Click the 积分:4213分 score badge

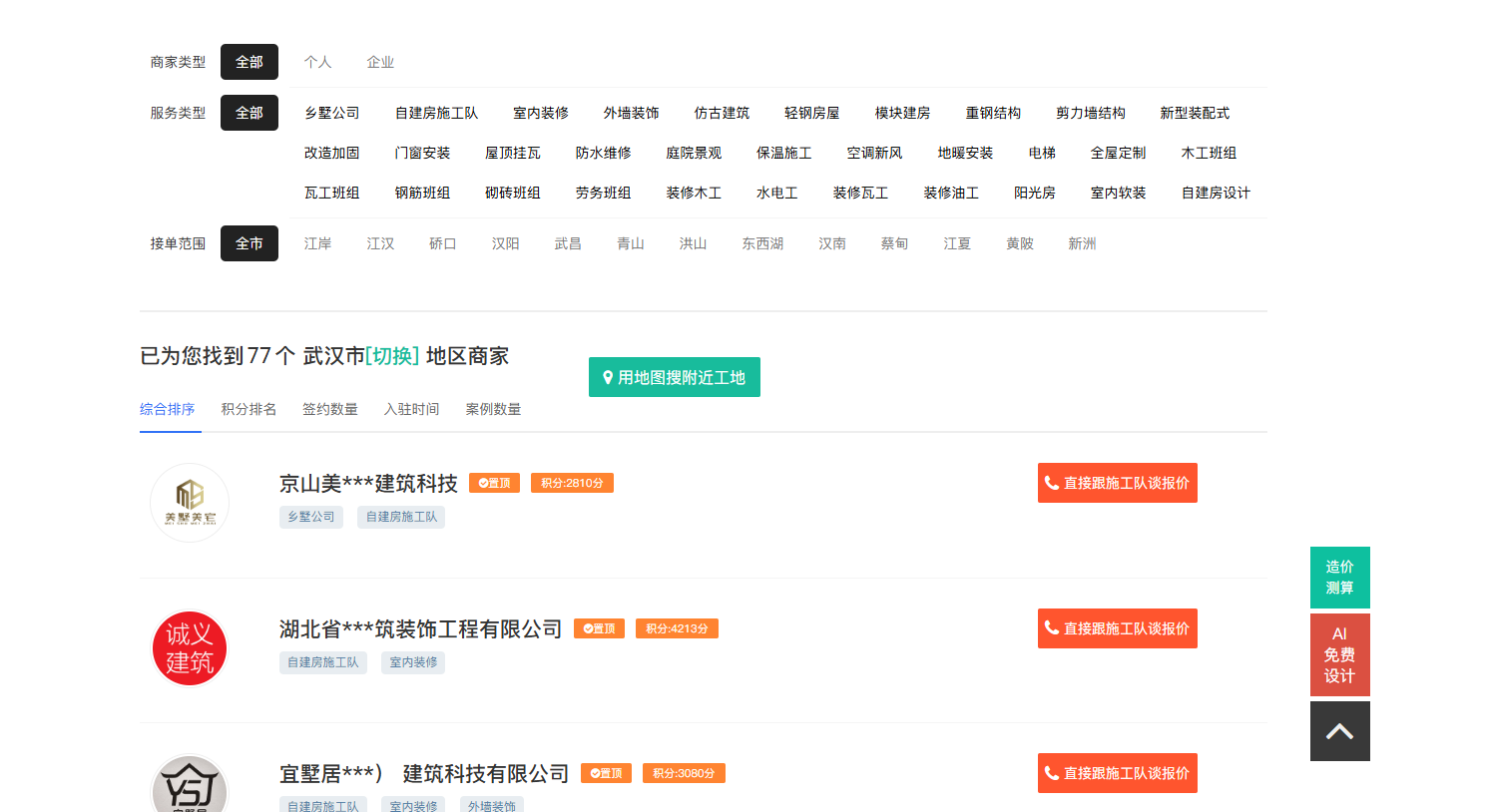click(x=677, y=628)
